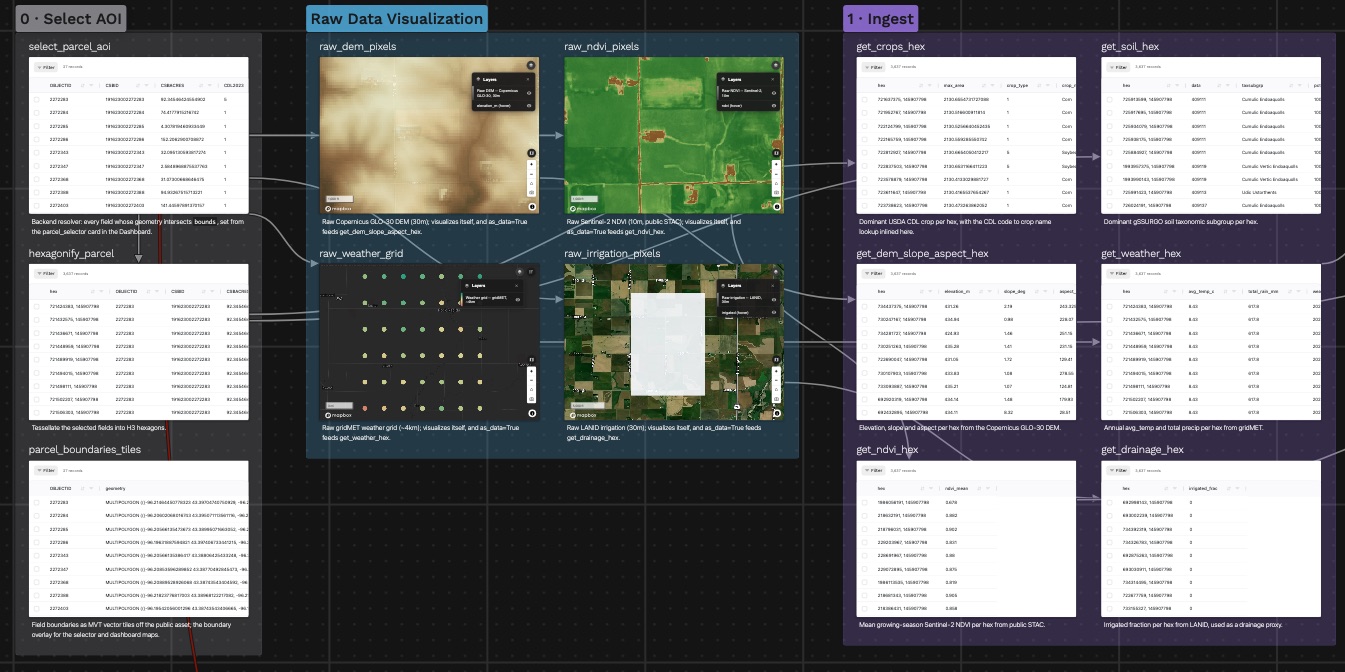Screen dimensions: 1345x672
Task: Click Filter button in parcel_boundaries_tiles table
Action: pos(46,469)
